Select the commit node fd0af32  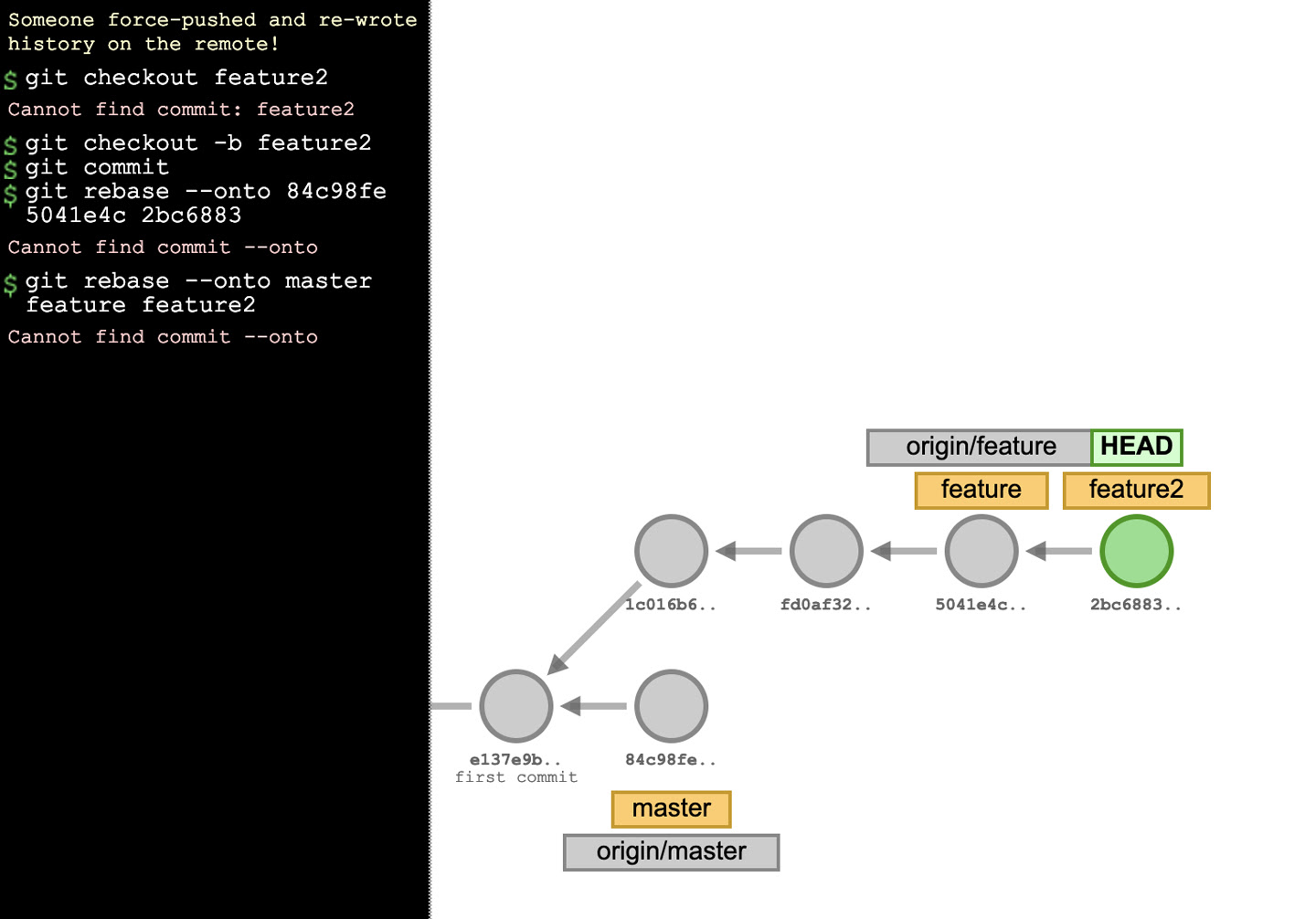(826, 551)
